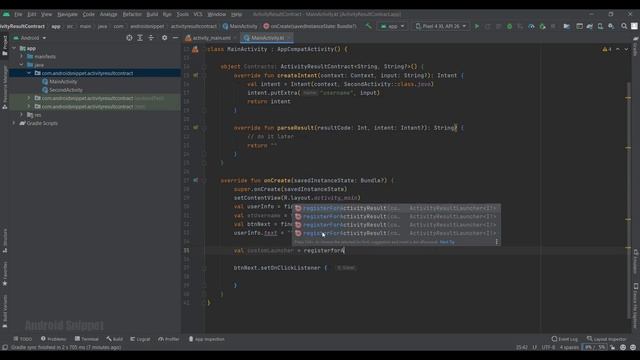
Task: Click the gutter icon beside class MainActivity
Action: 195,49
